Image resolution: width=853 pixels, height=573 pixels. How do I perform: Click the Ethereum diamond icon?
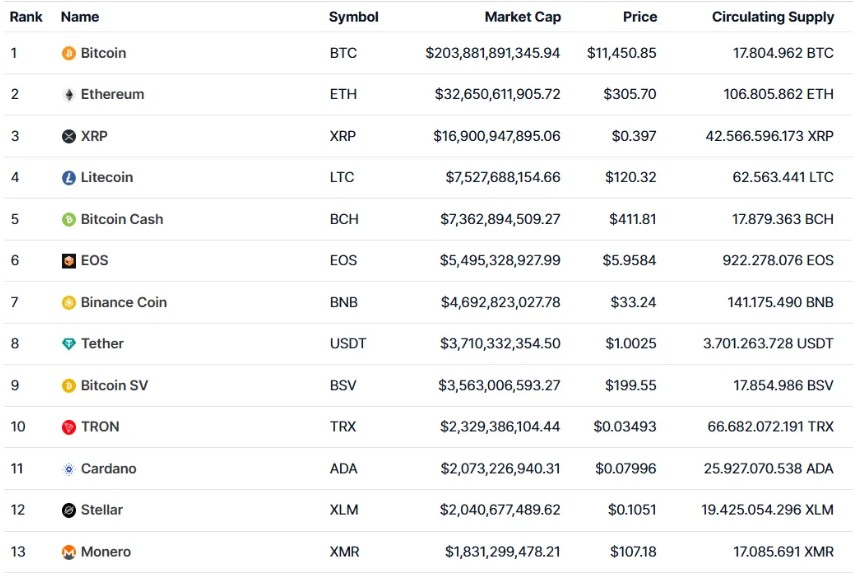pos(69,95)
